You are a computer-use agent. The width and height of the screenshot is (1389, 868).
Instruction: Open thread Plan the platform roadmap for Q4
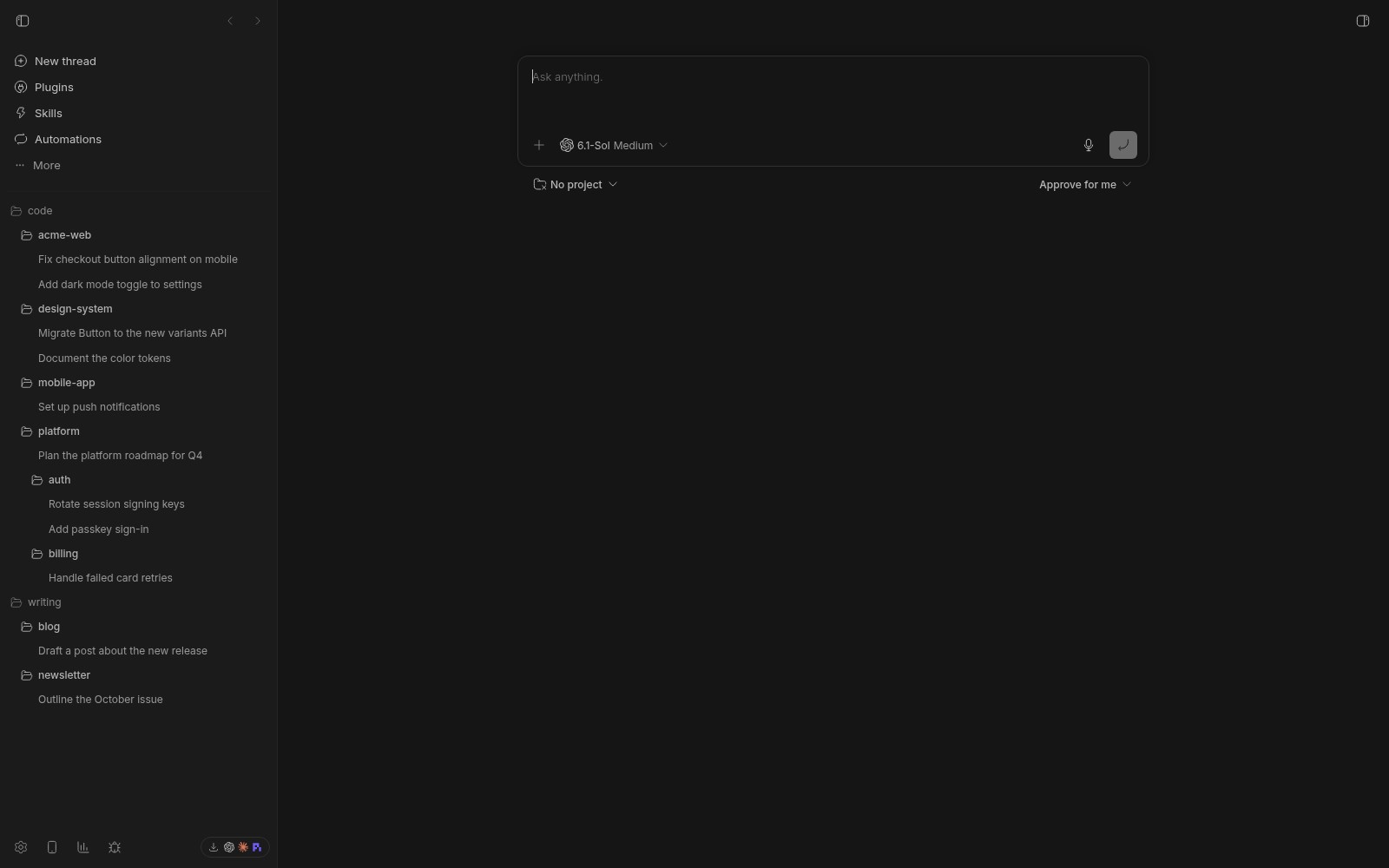pyautogui.click(x=139, y=456)
